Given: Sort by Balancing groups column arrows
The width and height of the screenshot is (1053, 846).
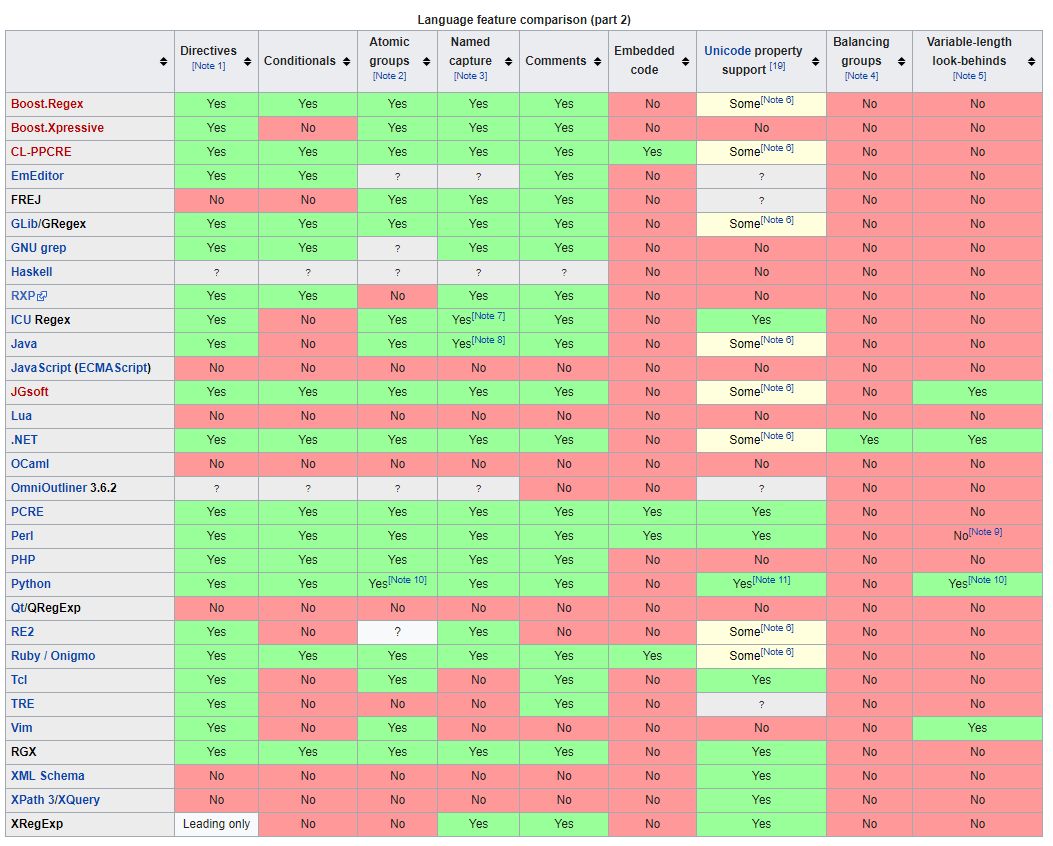Looking at the screenshot, I should [x=901, y=61].
